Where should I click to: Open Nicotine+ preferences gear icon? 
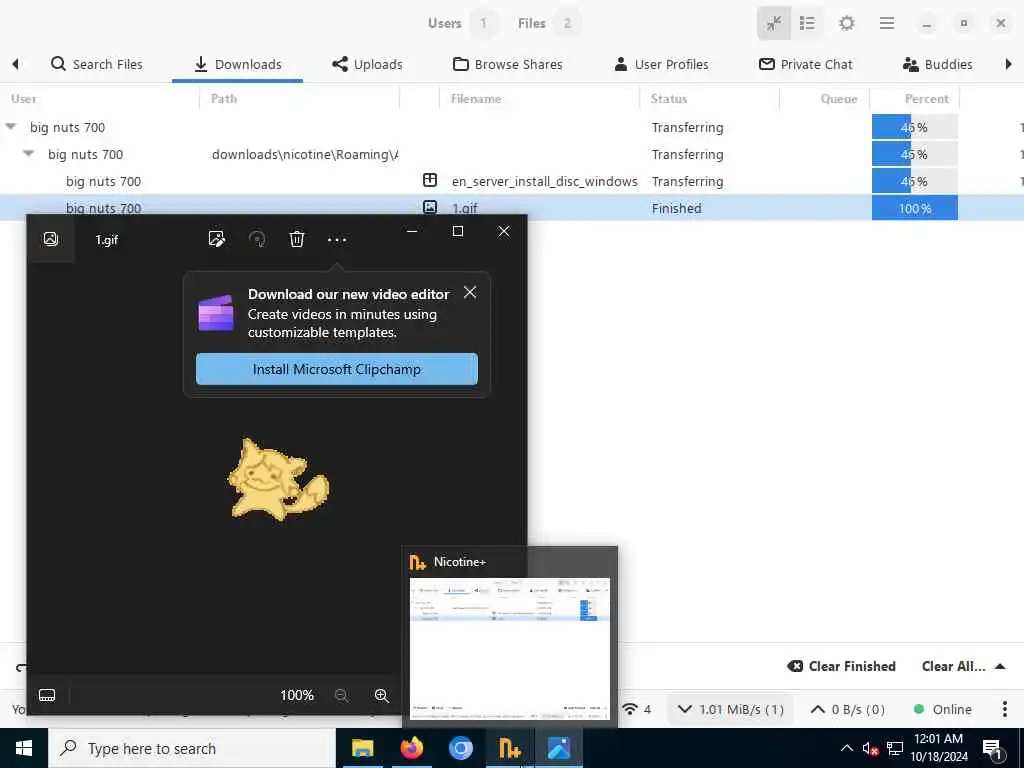point(847,24)
